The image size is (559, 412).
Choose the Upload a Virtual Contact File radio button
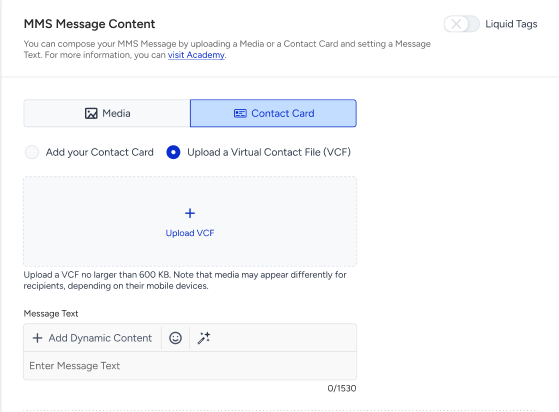click(173, 152)
